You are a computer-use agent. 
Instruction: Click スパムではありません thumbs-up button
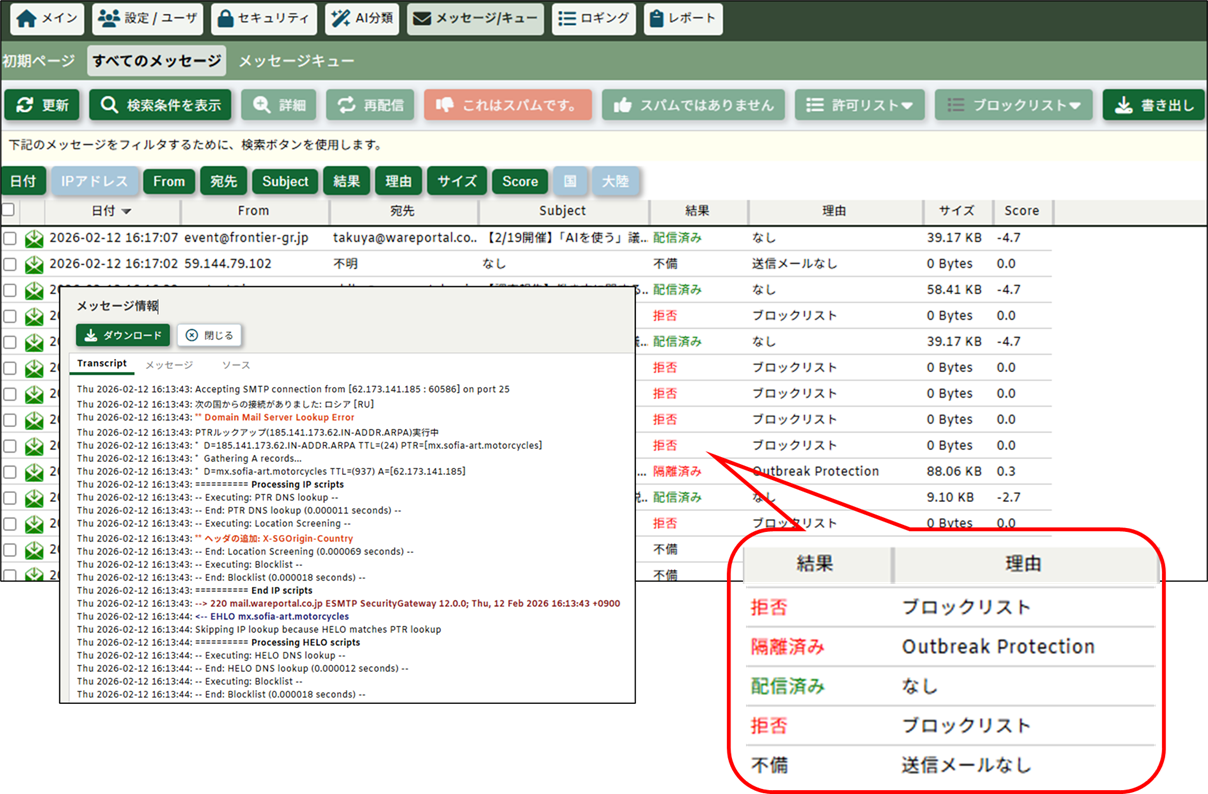coord(694,105)
